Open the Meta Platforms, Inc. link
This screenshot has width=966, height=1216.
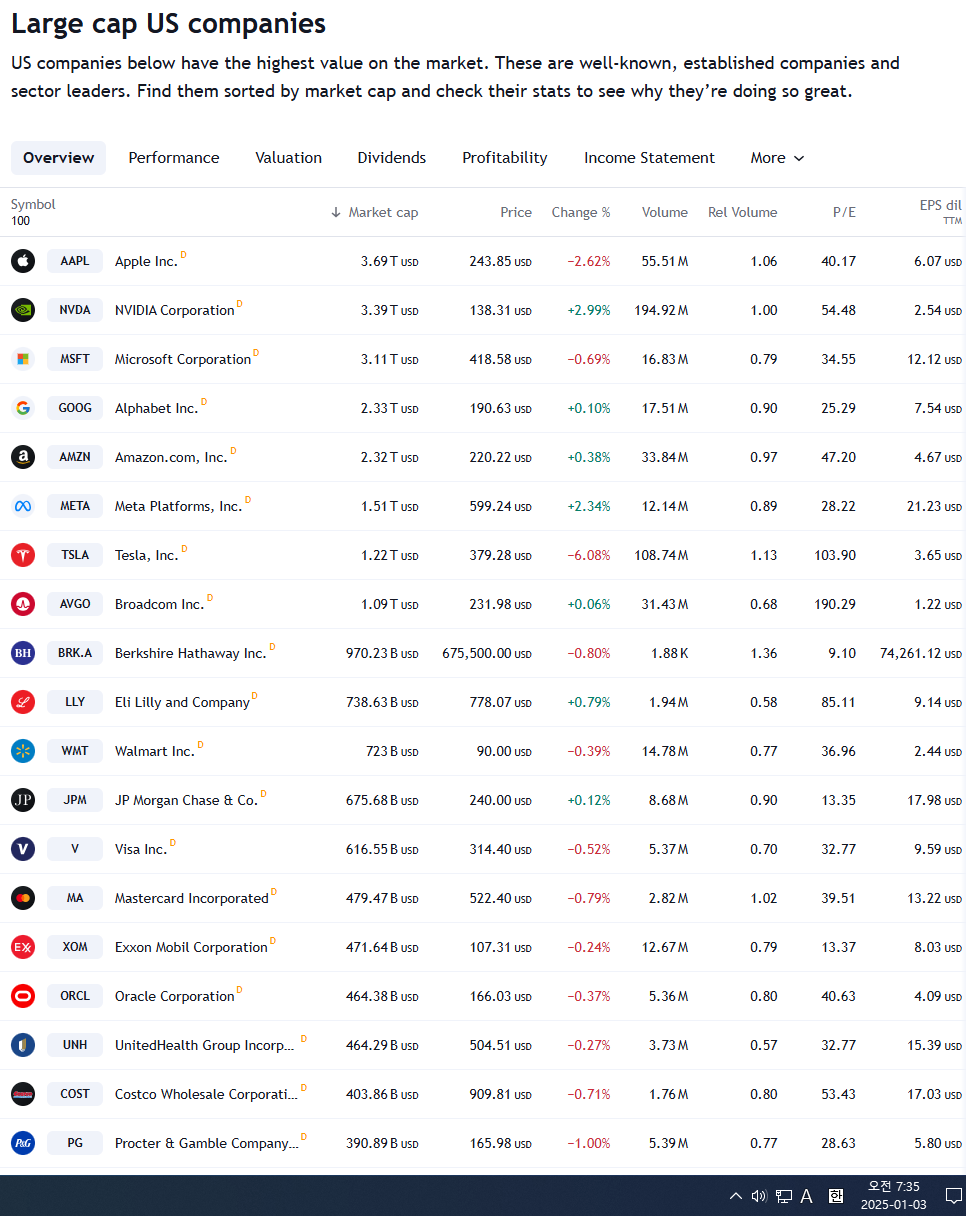(x=179, y=507)
